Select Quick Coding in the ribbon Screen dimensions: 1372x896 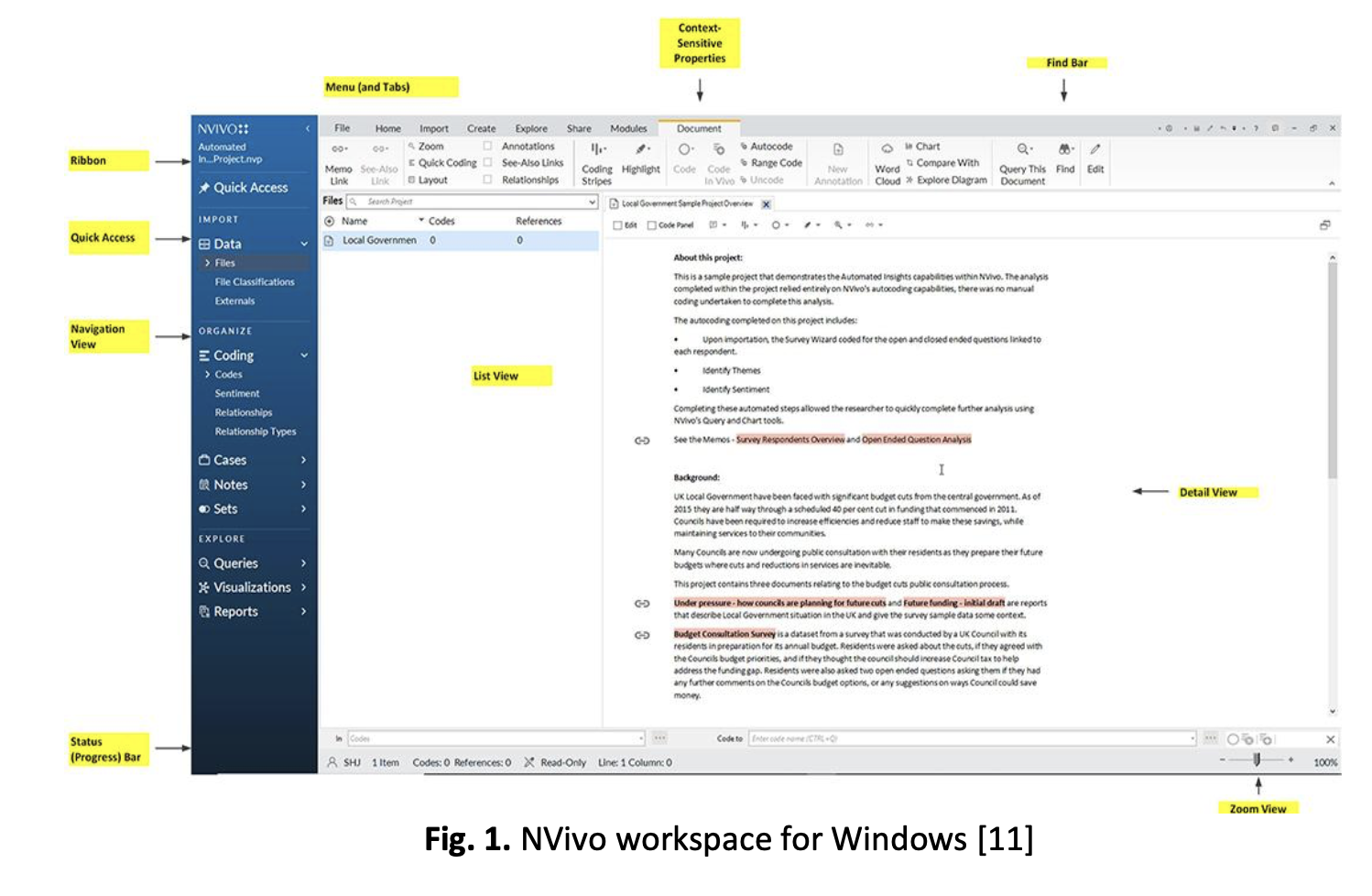(x=442, y=163)
